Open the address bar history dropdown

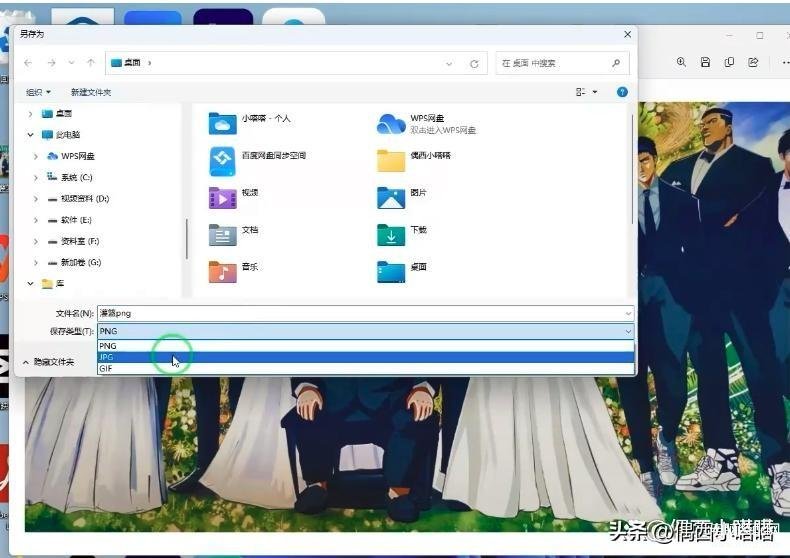(x=449, y=63)
